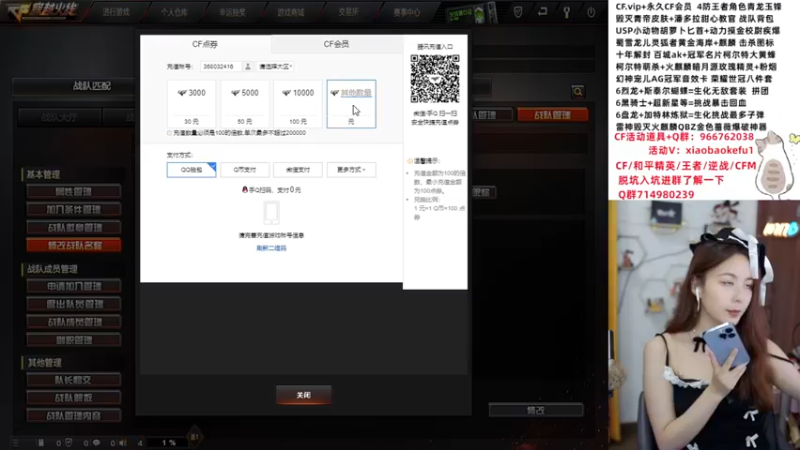Open 游戏商城 in the top menu
The image size is (800, 450).
pos(290,12)
